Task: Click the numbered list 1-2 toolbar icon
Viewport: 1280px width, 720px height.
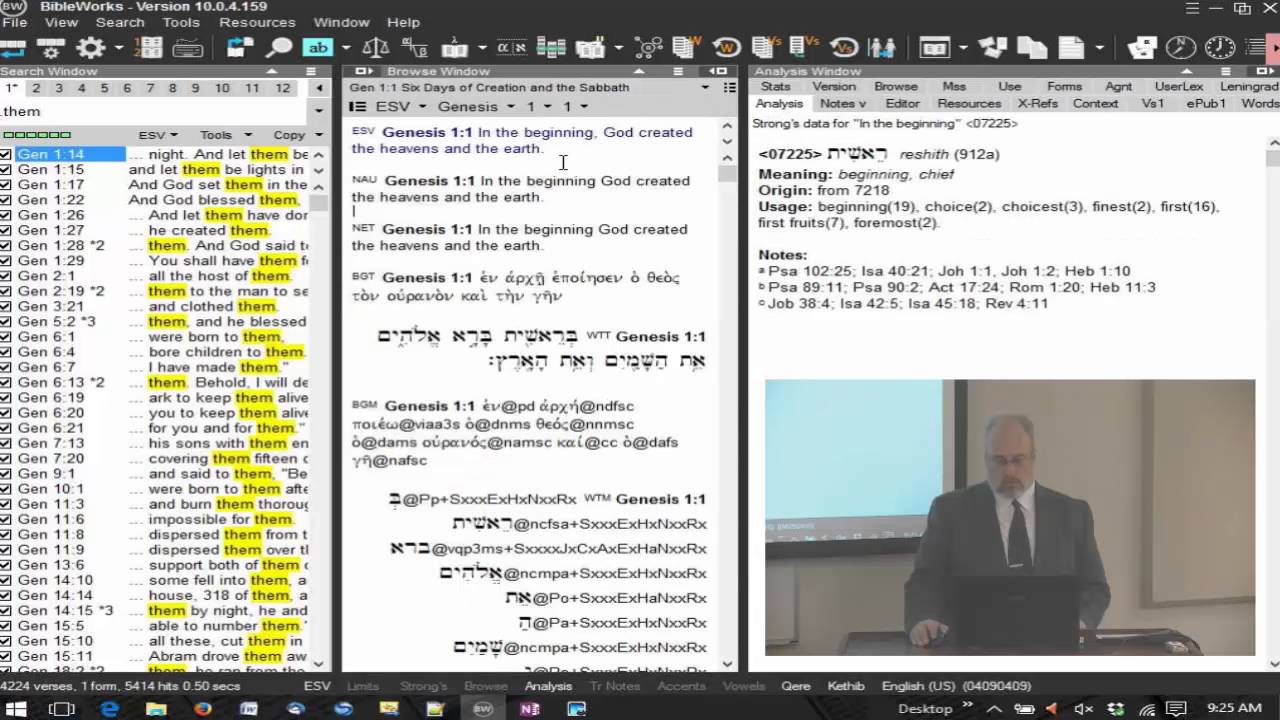Action: click(x=148, y=47)
